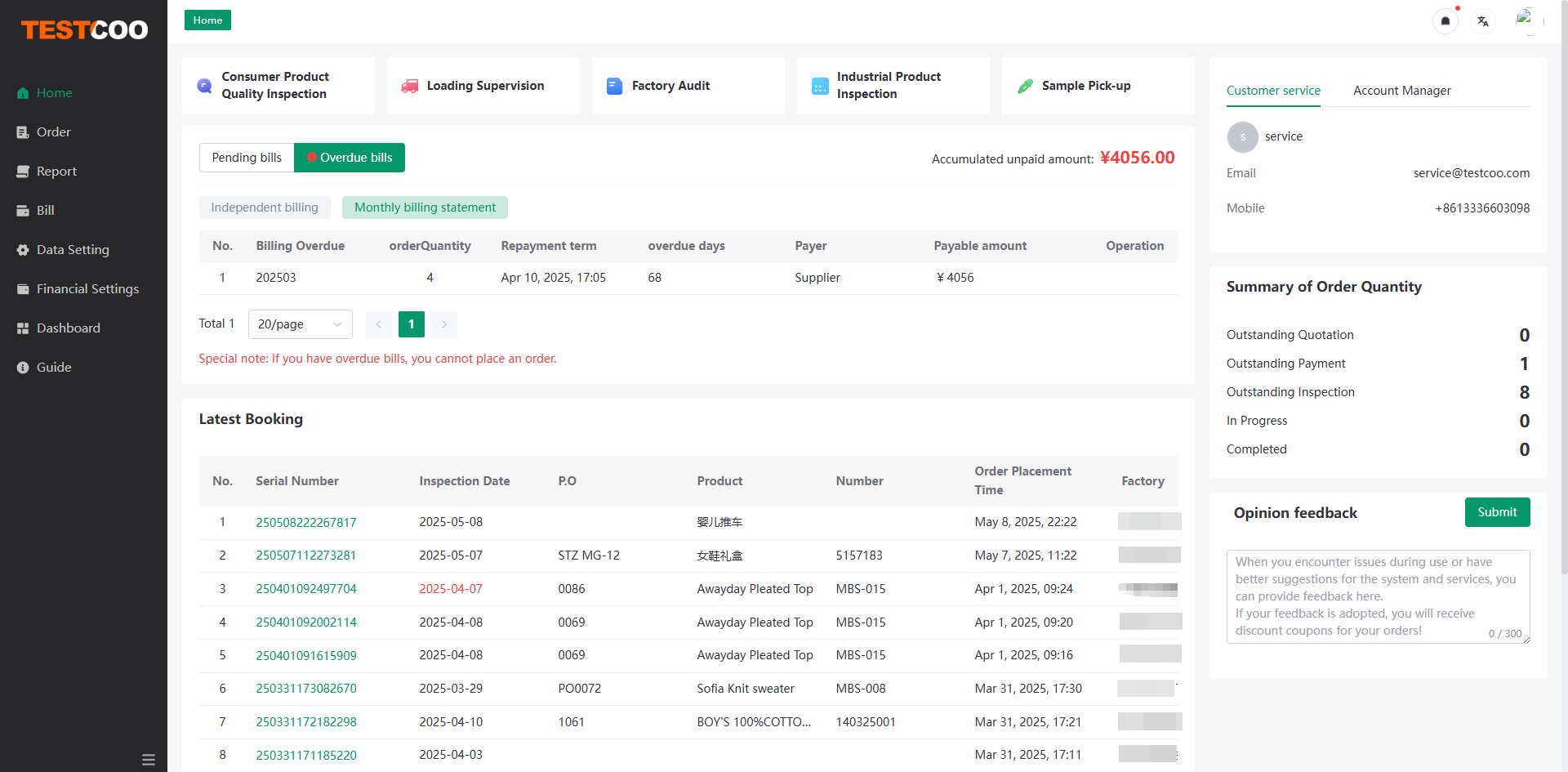
Task: Click the opinion feedback text area
Action: tap(1378, 596)
